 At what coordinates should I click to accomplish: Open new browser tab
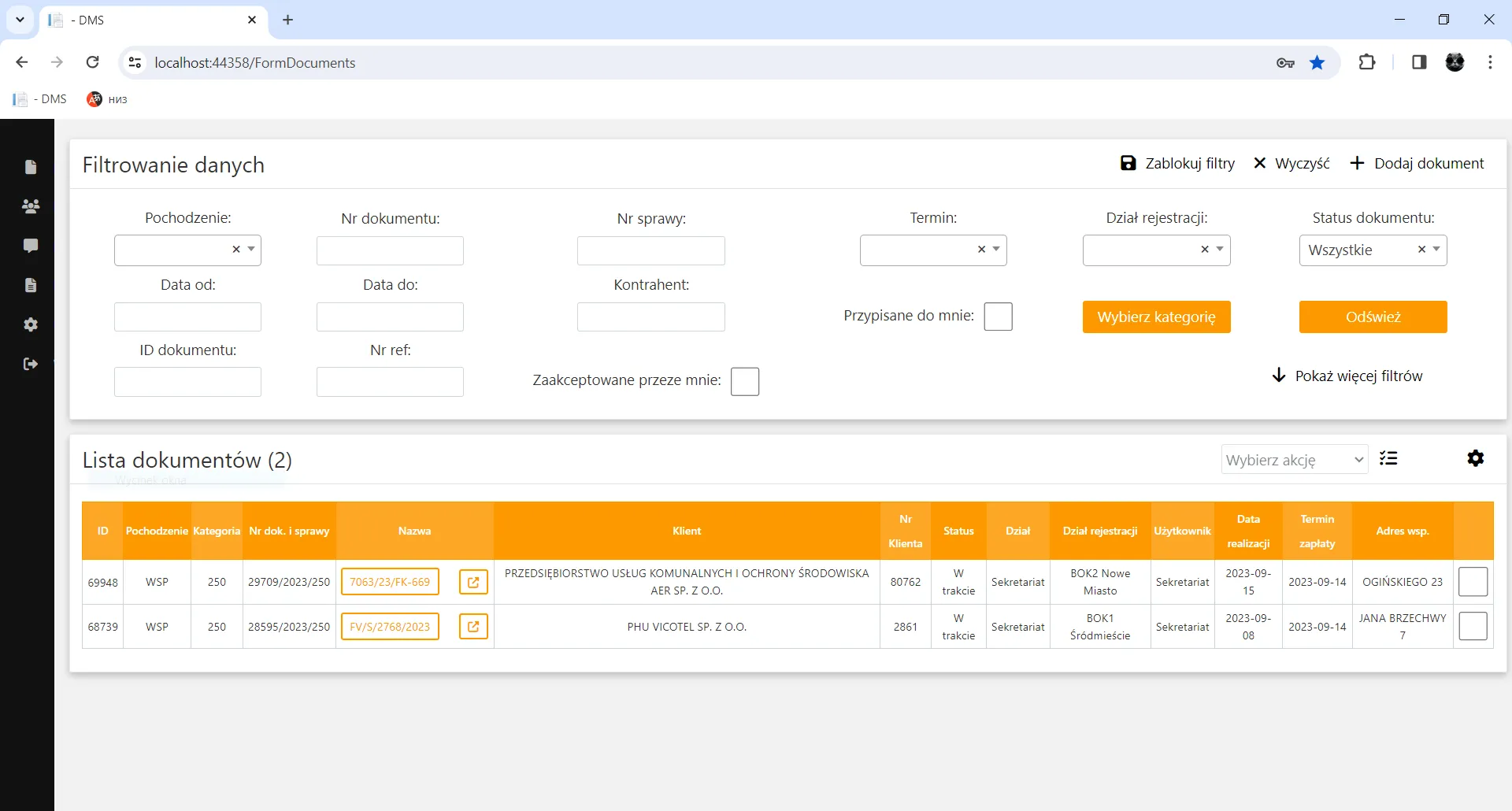point(288,20)
